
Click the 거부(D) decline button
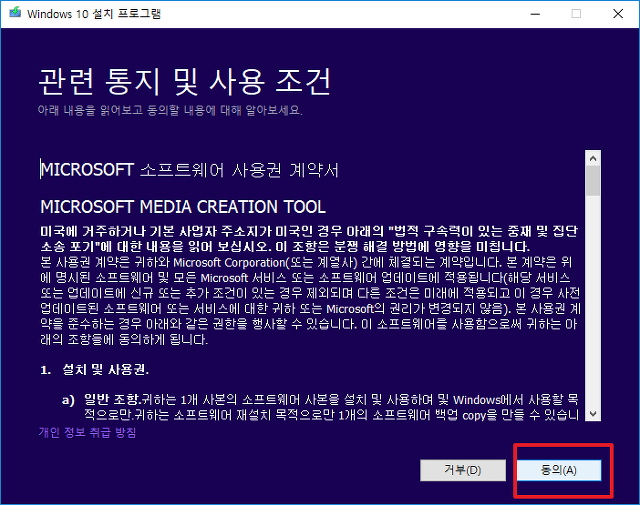point(463,470)
